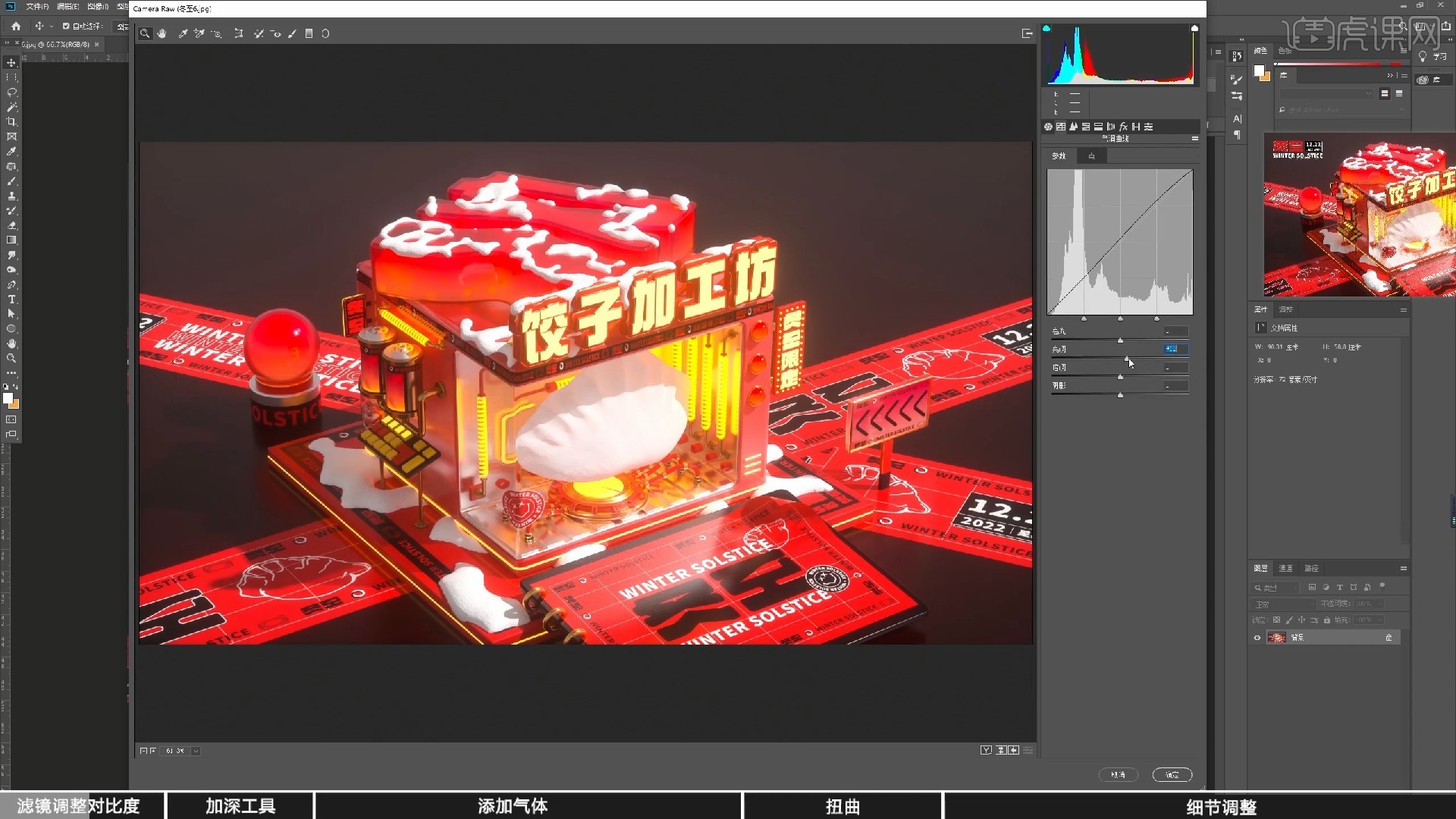Hide the Background layer with eye icon
Viewport: 1456px width, 819px height.
[1257, 638]
